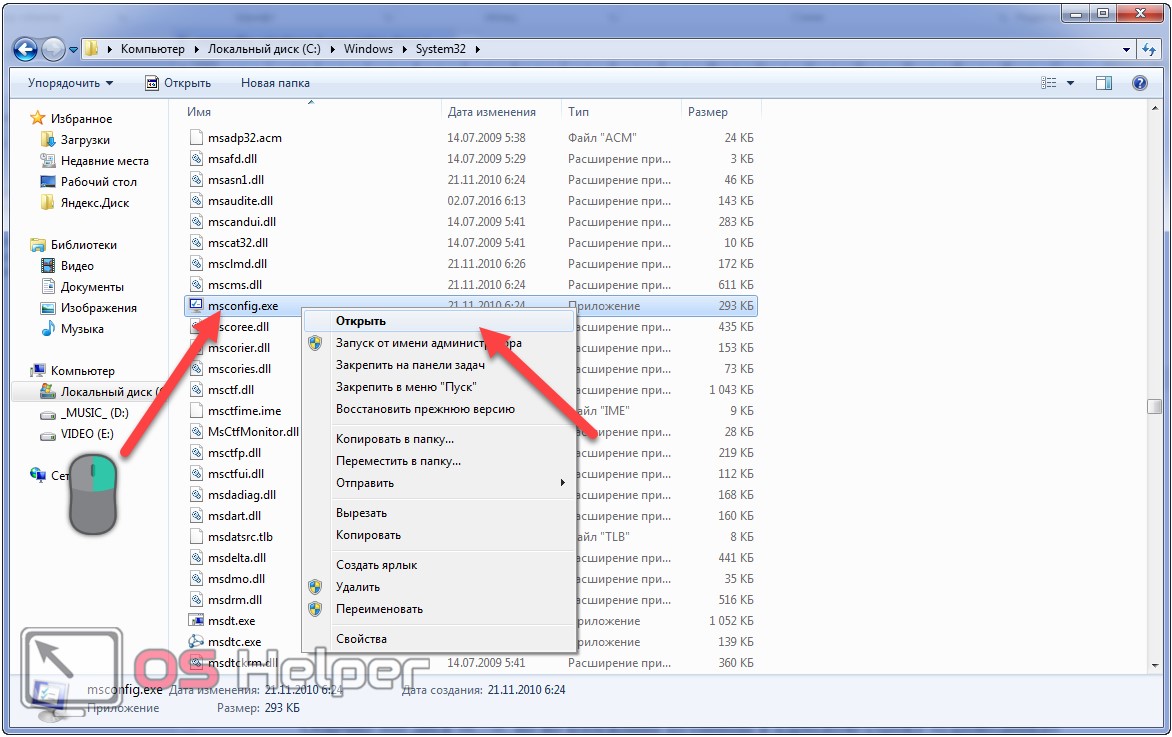1172x737 pixels.
Task: Sort by 'Тип' column header
Action: (579, 111)
